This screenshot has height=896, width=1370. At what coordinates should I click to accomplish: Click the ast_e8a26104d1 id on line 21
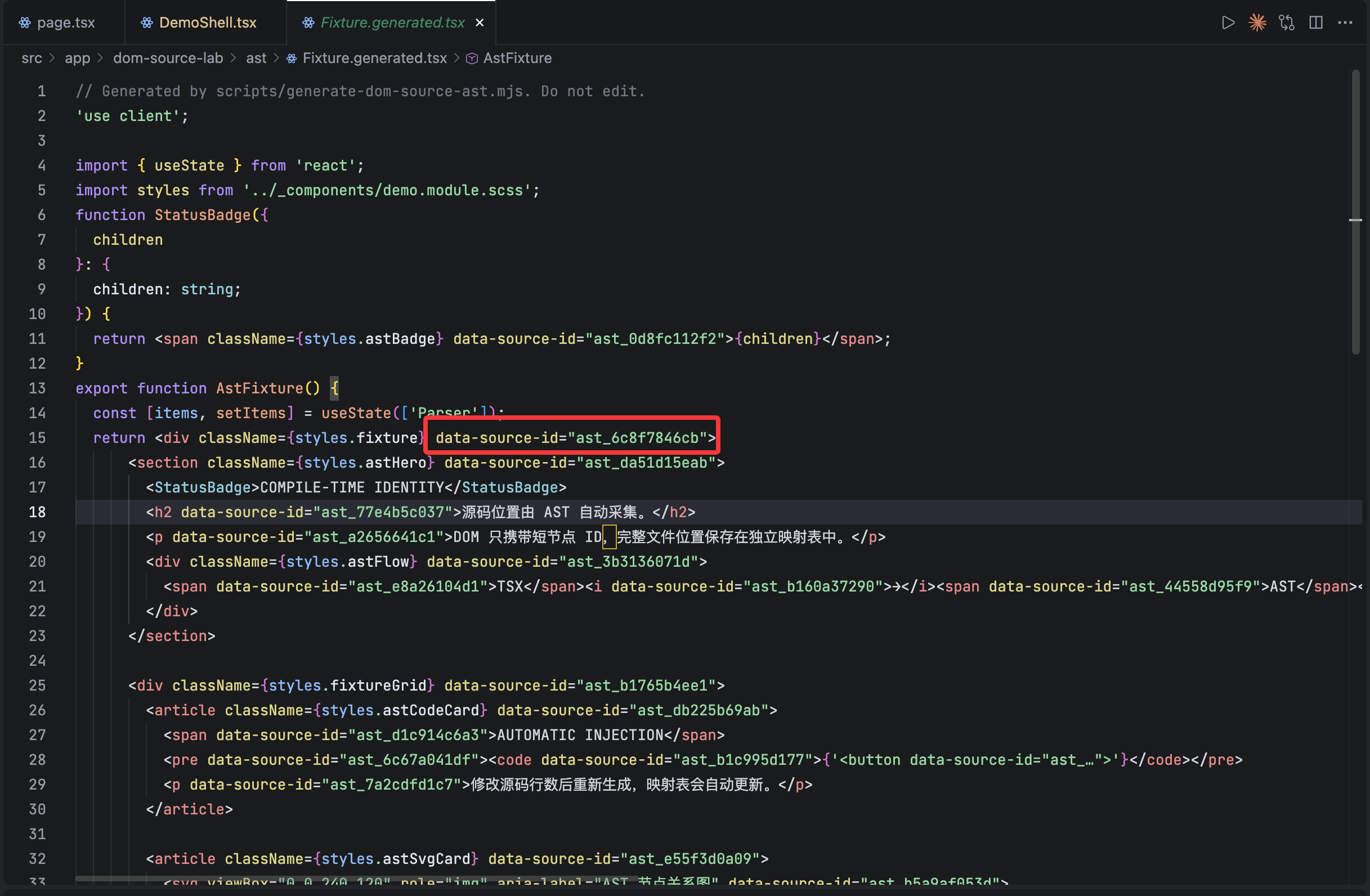click(x=417, y=586)
